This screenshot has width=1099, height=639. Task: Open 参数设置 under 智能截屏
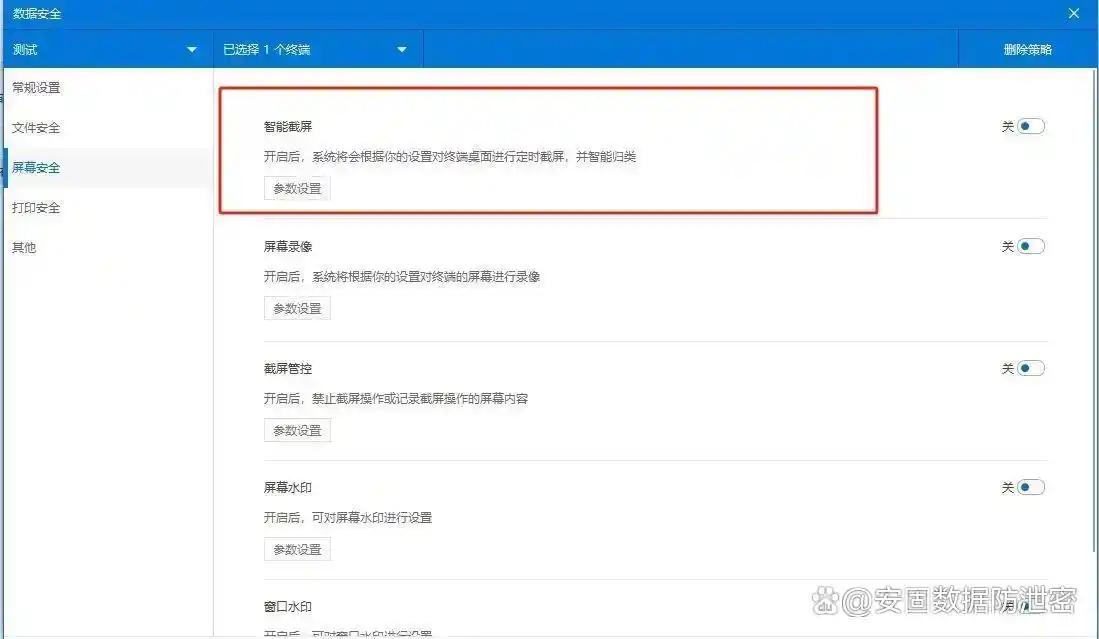297,188
